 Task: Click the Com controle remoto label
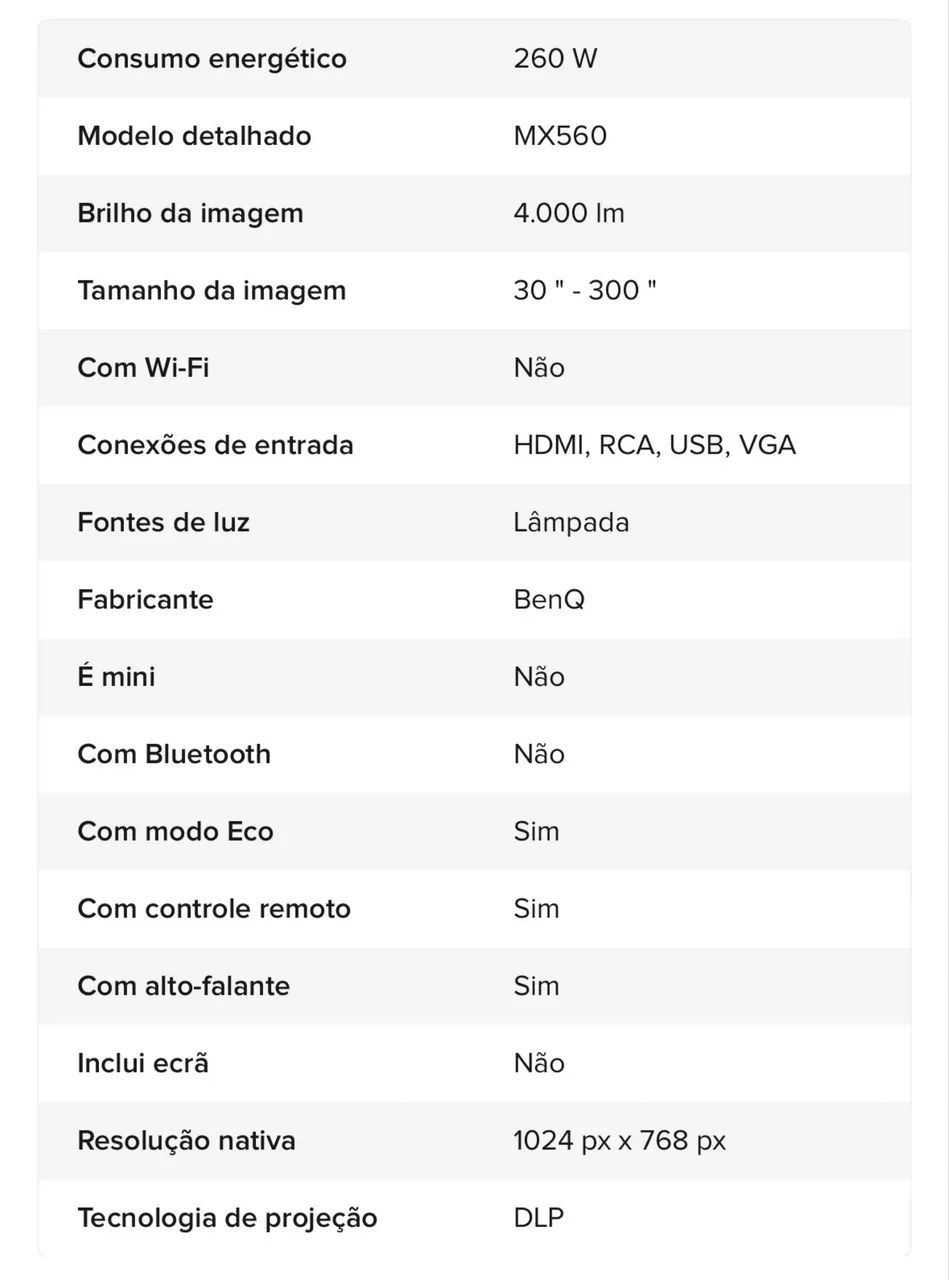214,909
